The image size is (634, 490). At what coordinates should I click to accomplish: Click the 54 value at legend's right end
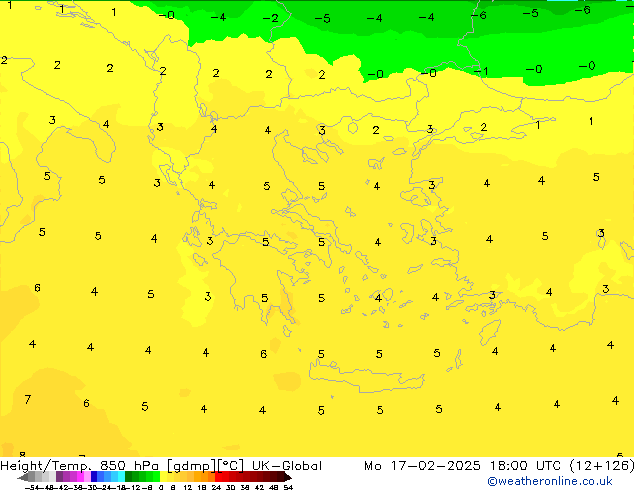pos(288,487)
